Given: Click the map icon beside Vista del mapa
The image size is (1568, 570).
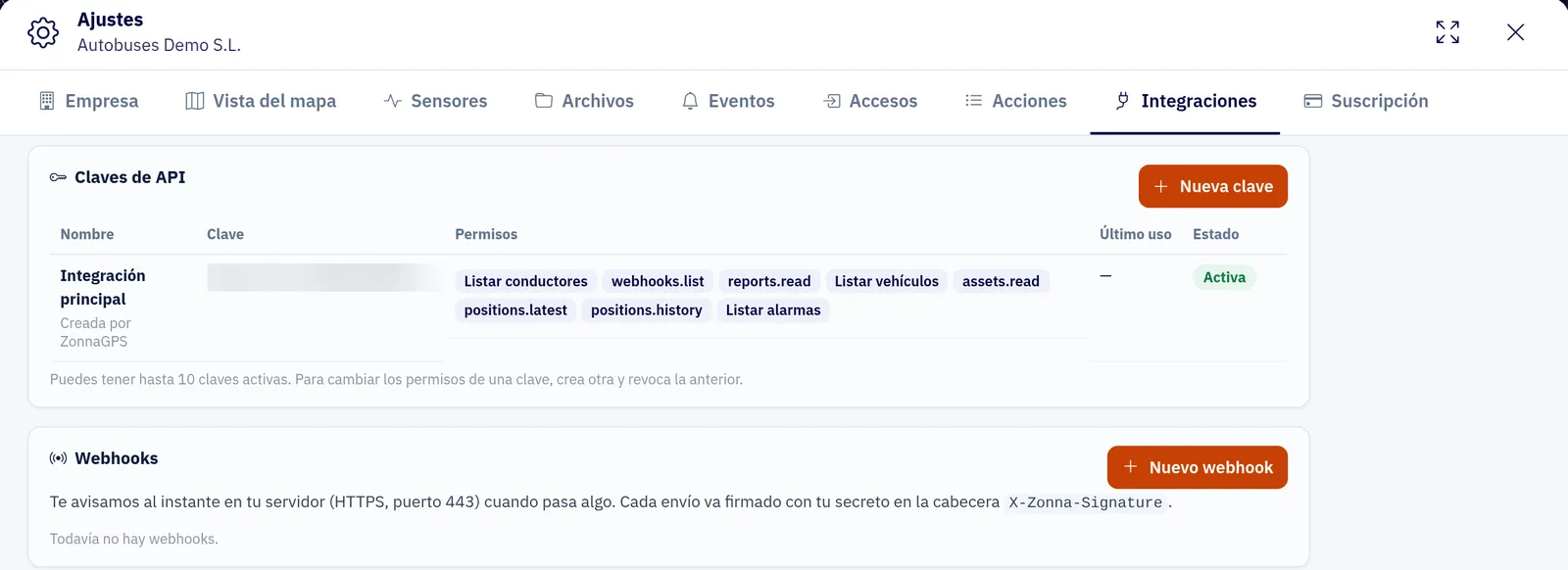Looking at the screenshot, I should pyautogui.click(x=195, y=101).
